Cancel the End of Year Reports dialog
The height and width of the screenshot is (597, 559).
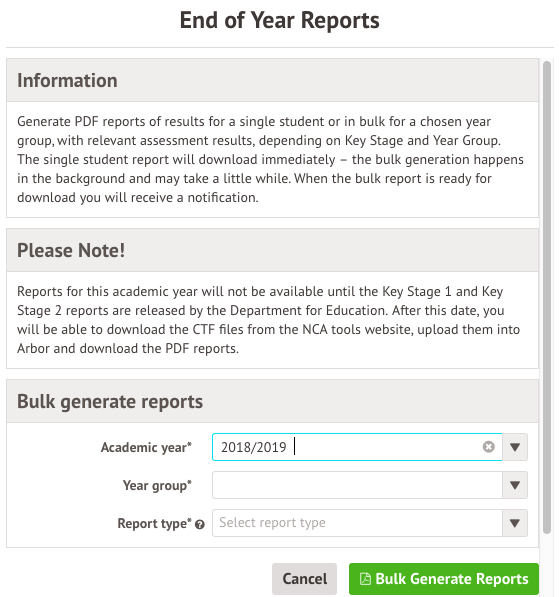pyautogui.click(x=304, y=579)
